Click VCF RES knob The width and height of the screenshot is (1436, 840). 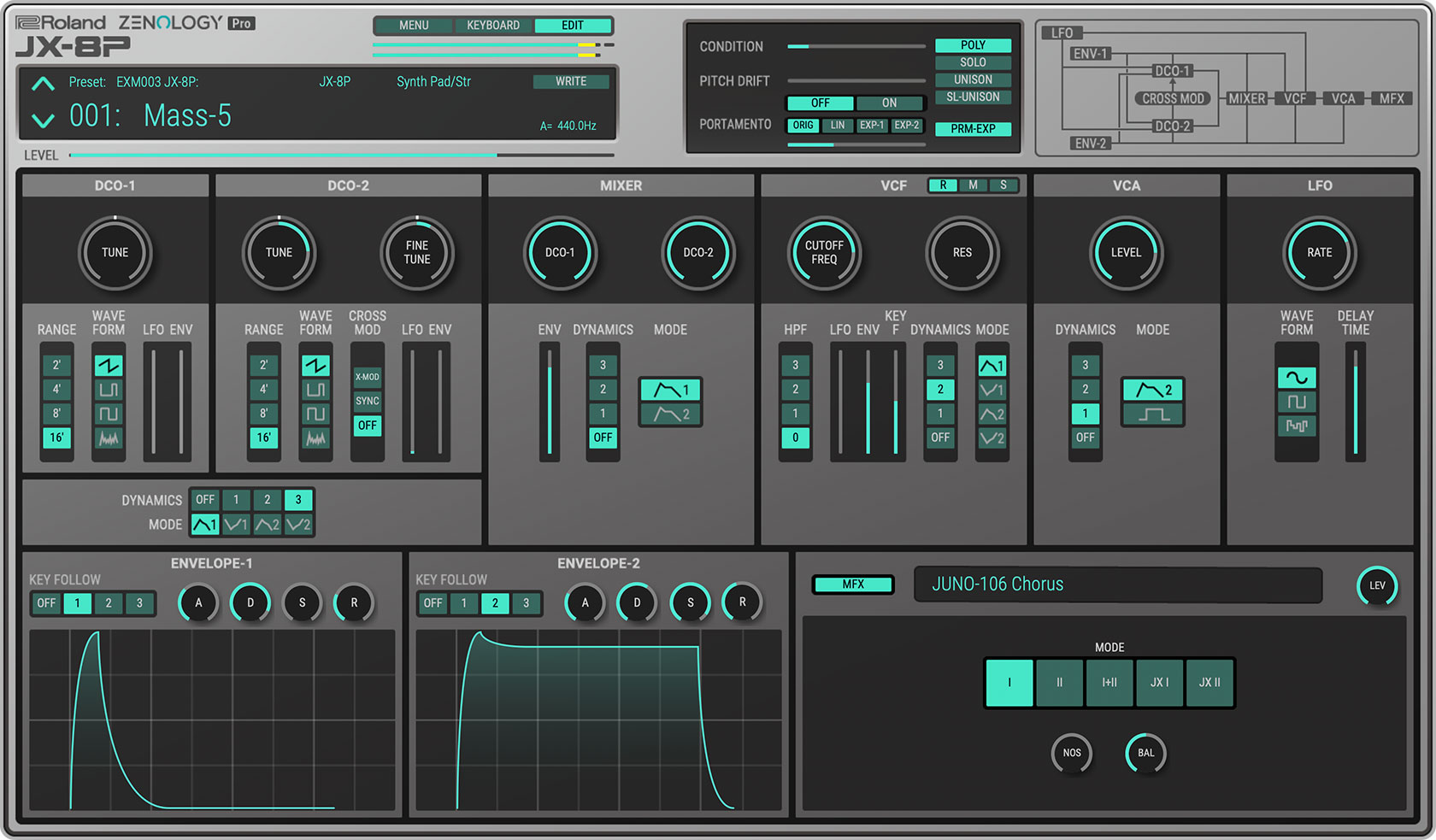[962, 253]
